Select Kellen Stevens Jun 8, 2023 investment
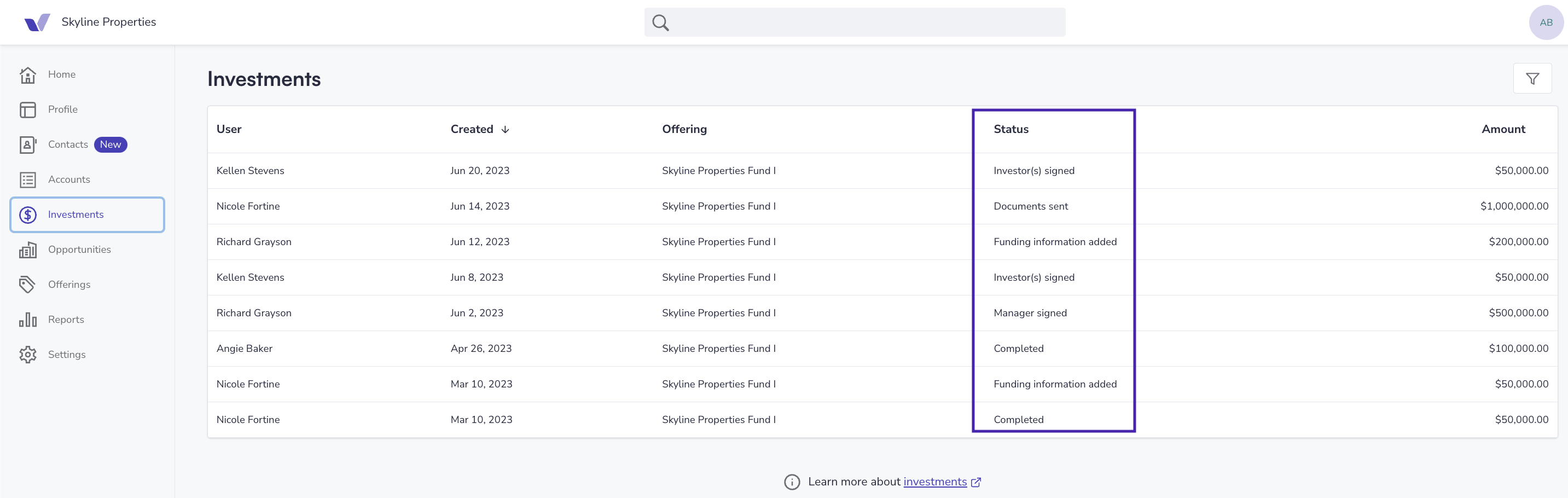 [882, 277]
